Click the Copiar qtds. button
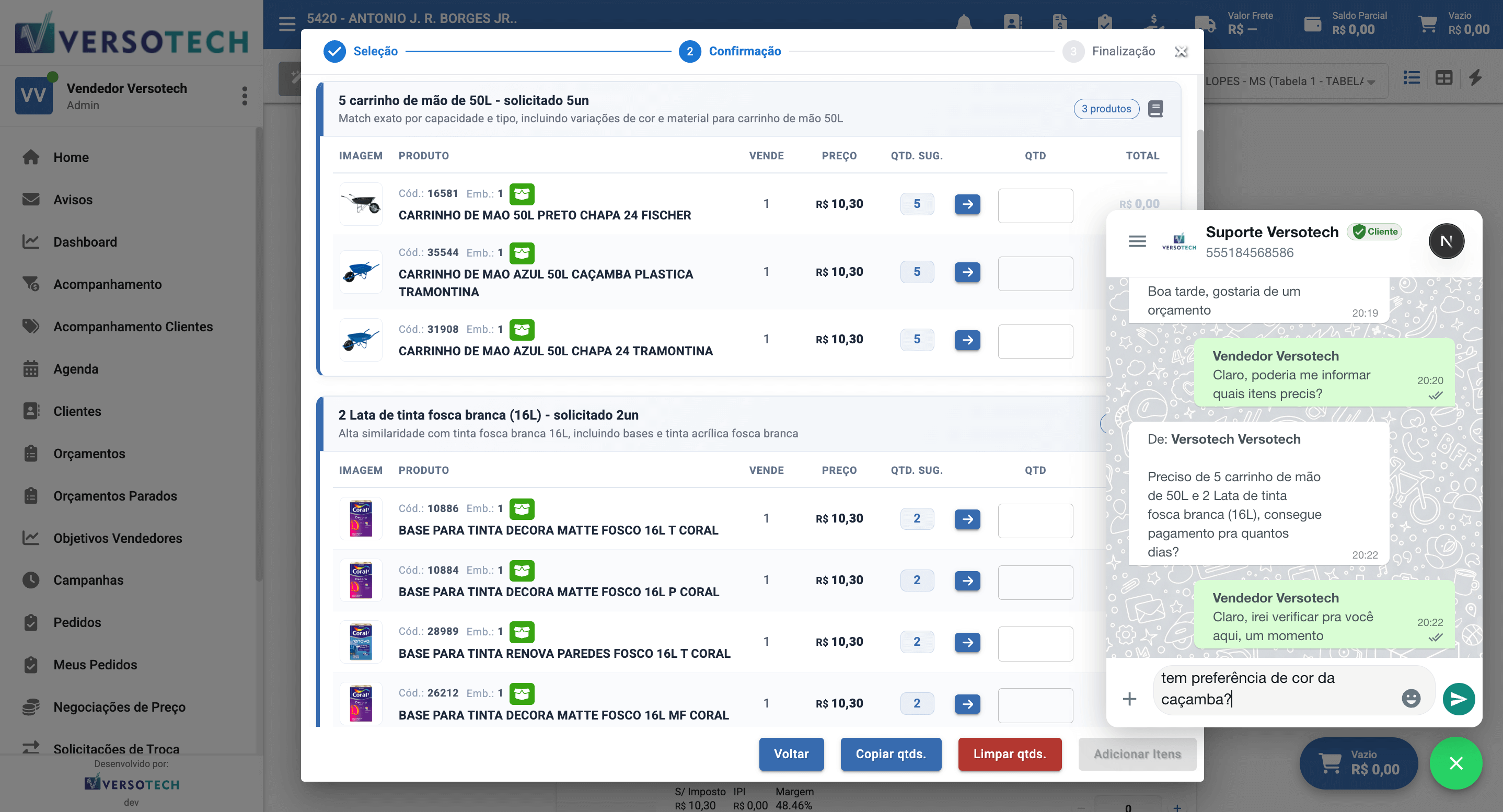This screenshot has height=812, width=1503. [891, 754]
